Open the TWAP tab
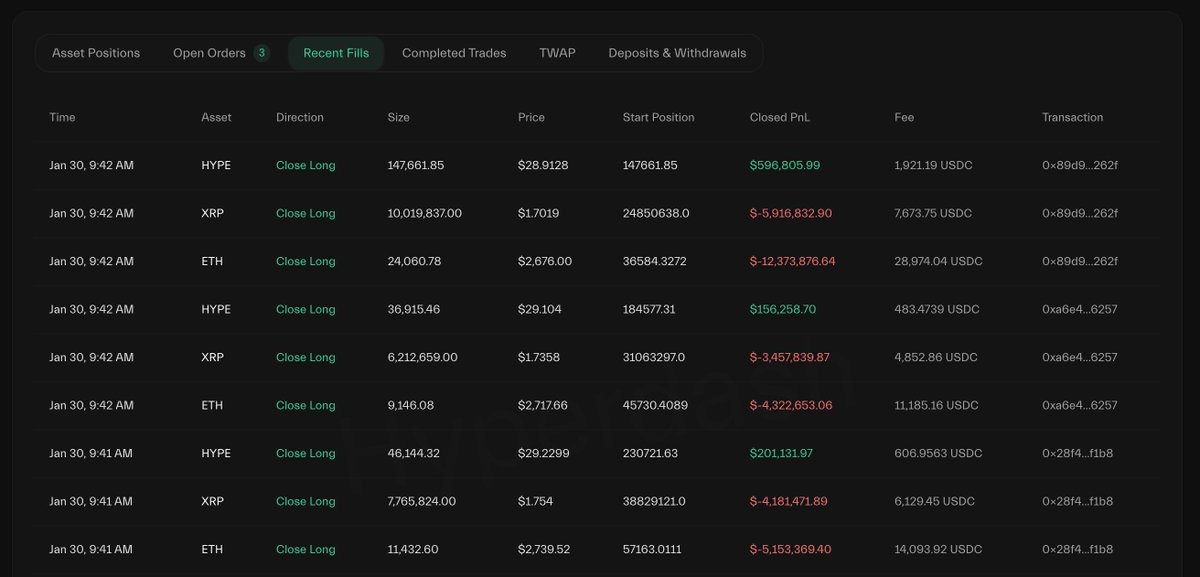 [557, 53]
